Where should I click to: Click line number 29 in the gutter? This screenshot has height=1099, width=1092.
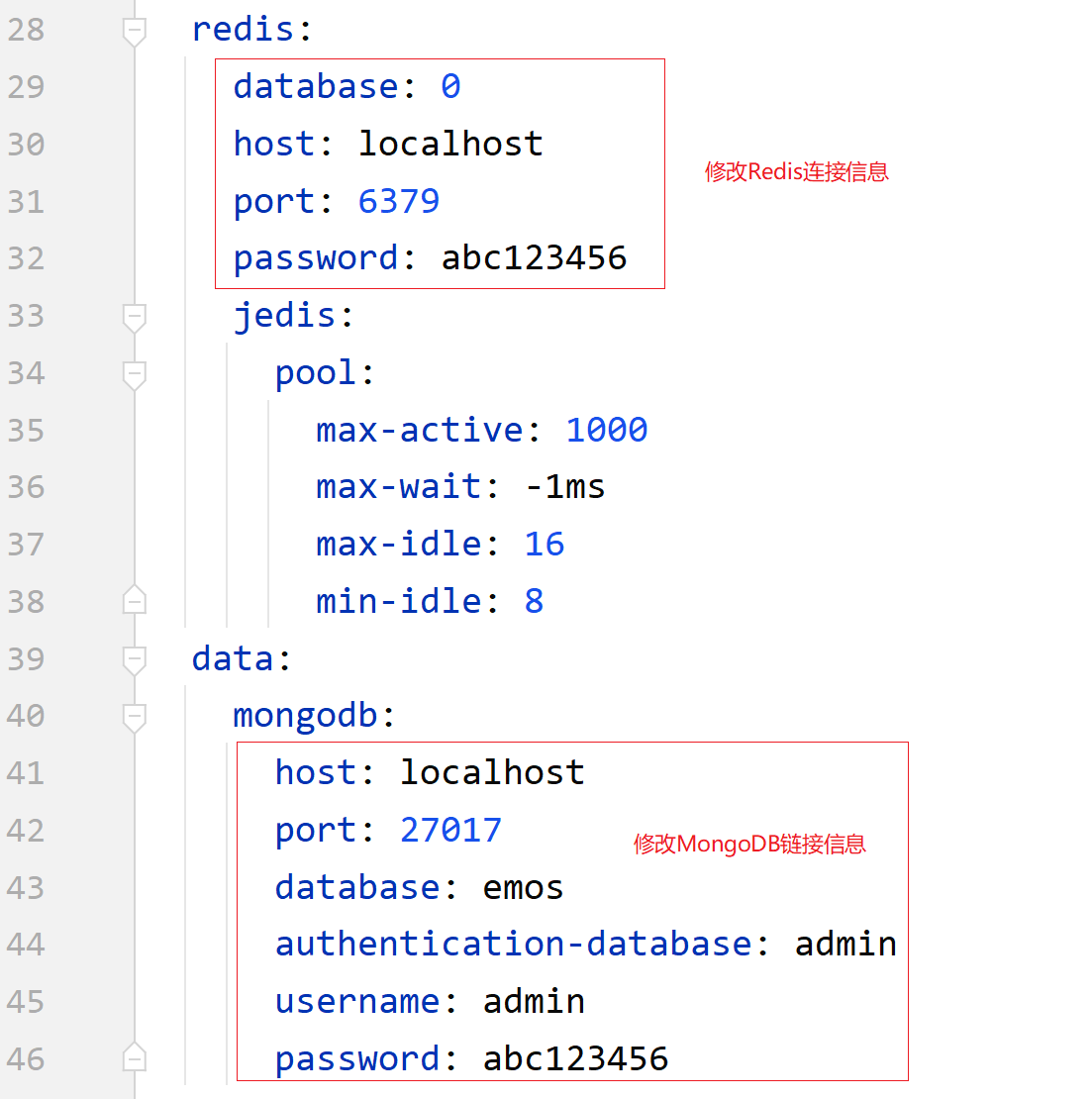(26, 87)
